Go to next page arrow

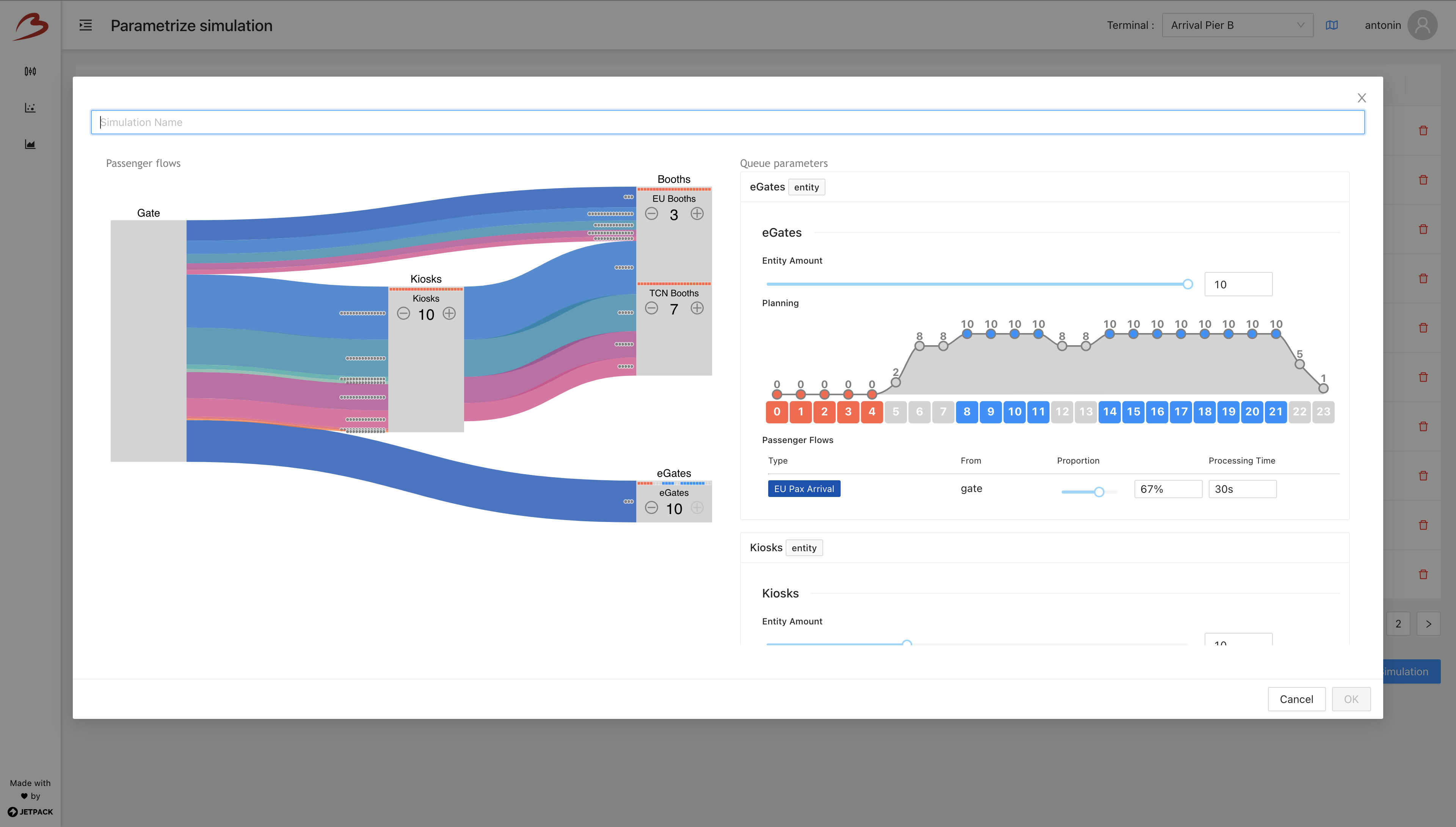tap(1429, 624)
